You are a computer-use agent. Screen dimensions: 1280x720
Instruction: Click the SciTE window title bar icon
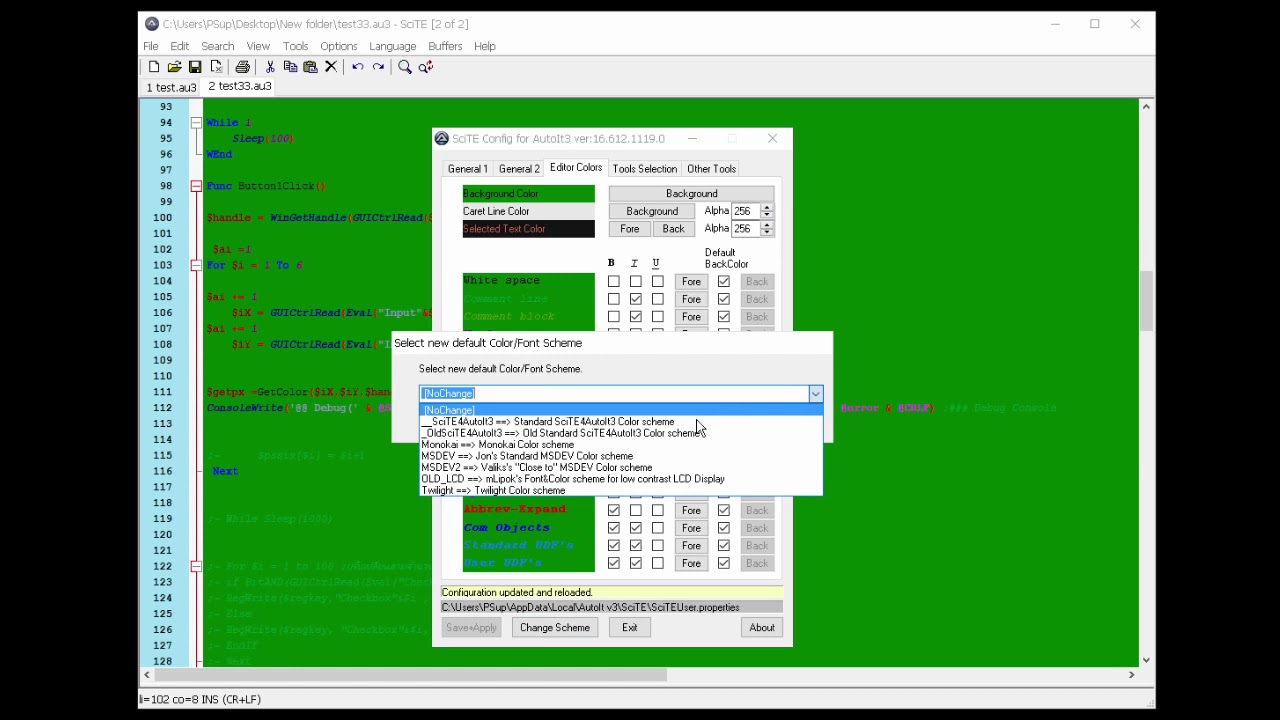pyautogui.click(x=151, y=24)
